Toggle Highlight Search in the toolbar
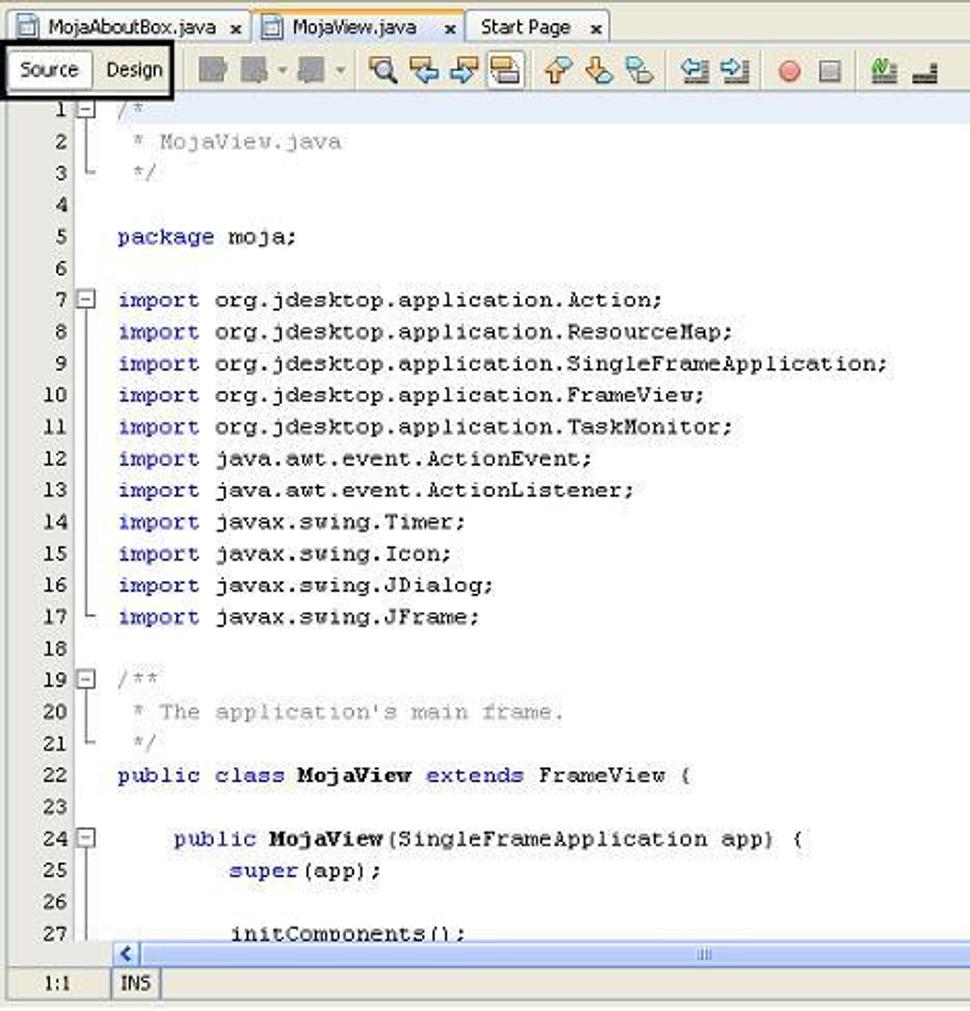 click(506, 70)
